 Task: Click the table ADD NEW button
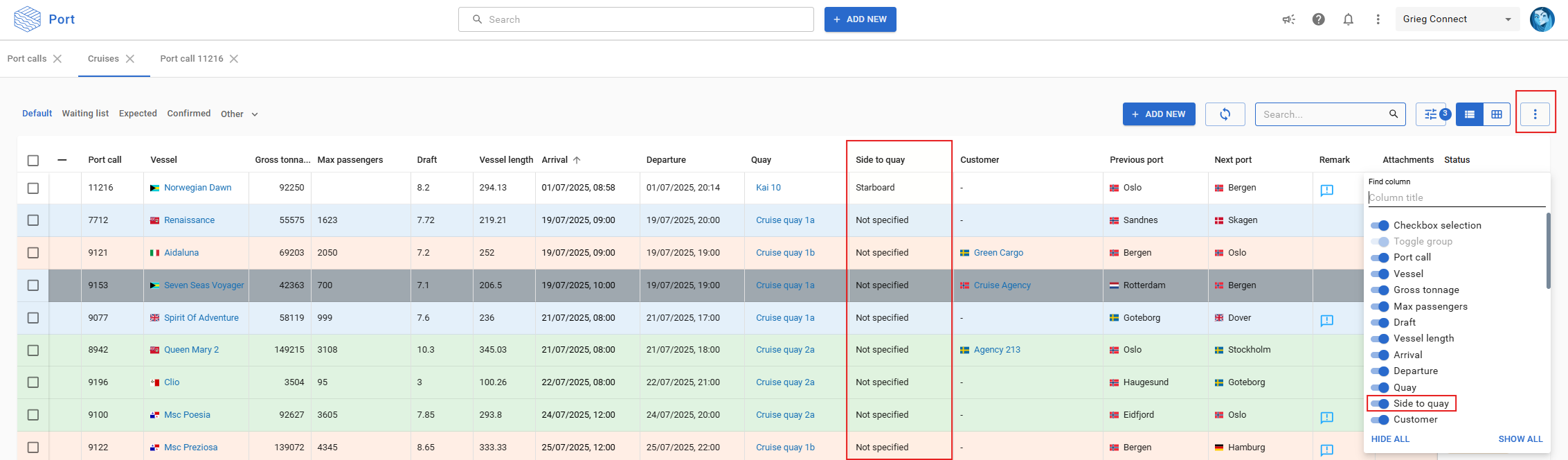click(1159, 114)
